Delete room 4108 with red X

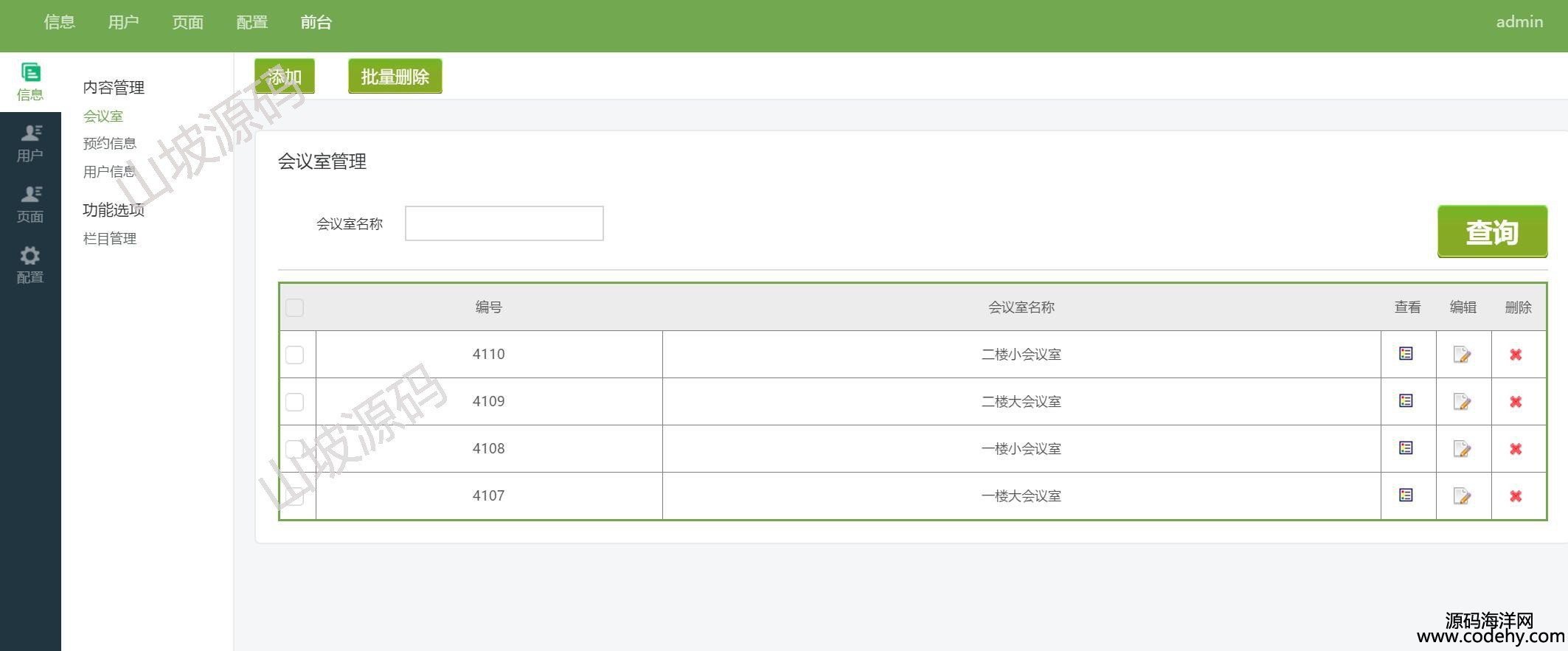coord(1516,449)
